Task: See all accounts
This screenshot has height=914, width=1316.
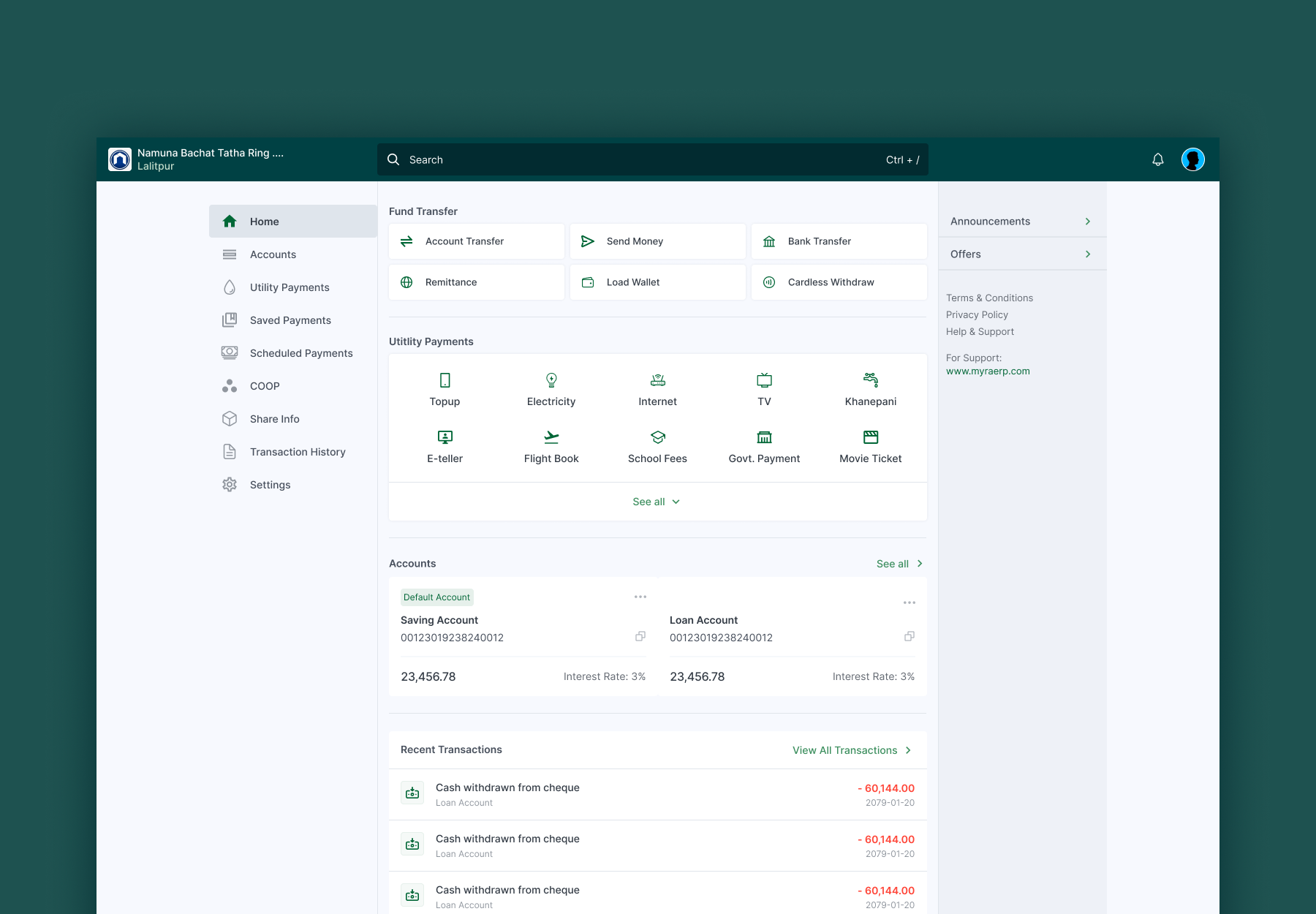Action: [x=900, y=564]
